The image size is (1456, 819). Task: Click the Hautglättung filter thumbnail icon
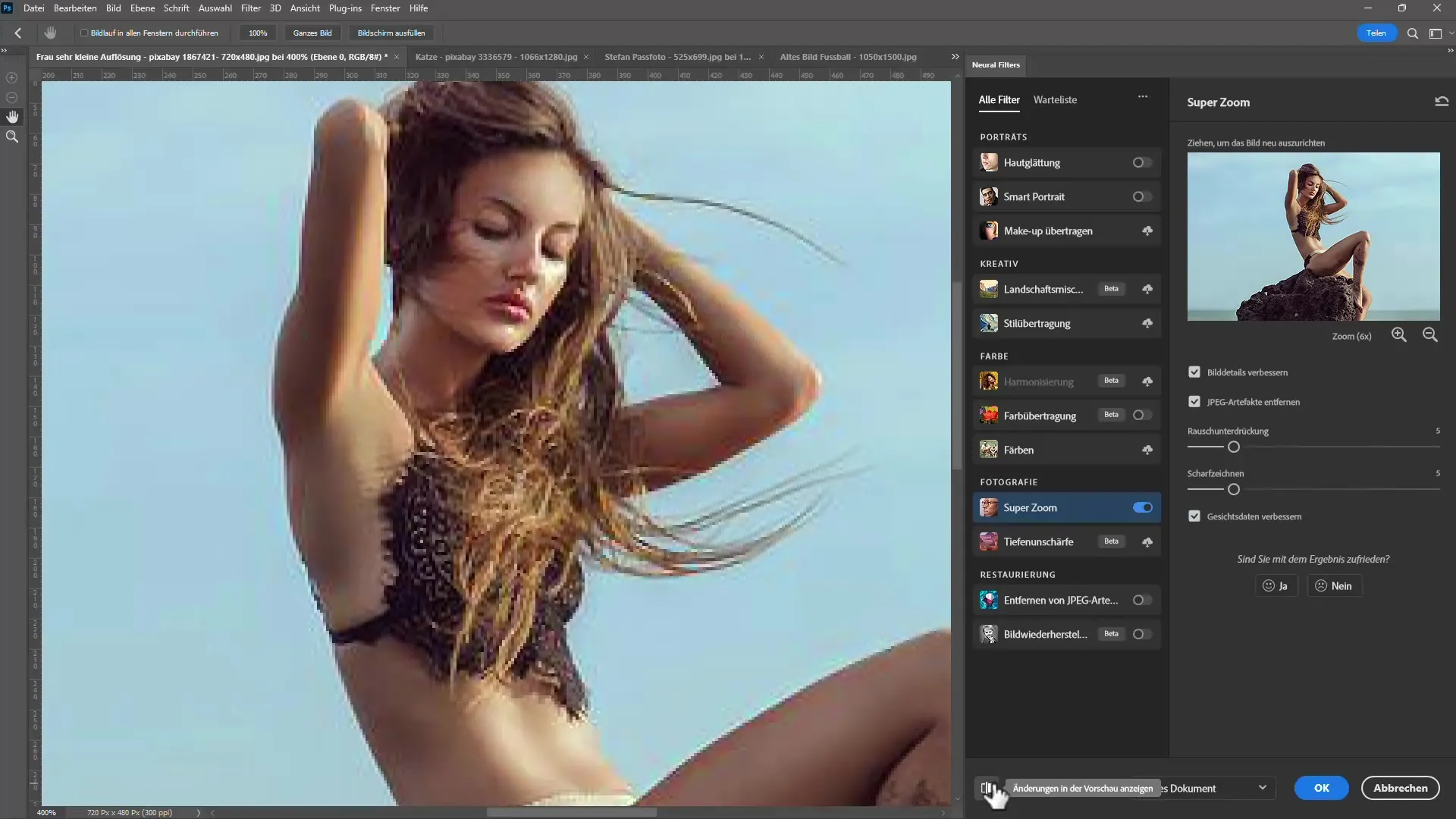click(989, 162)
